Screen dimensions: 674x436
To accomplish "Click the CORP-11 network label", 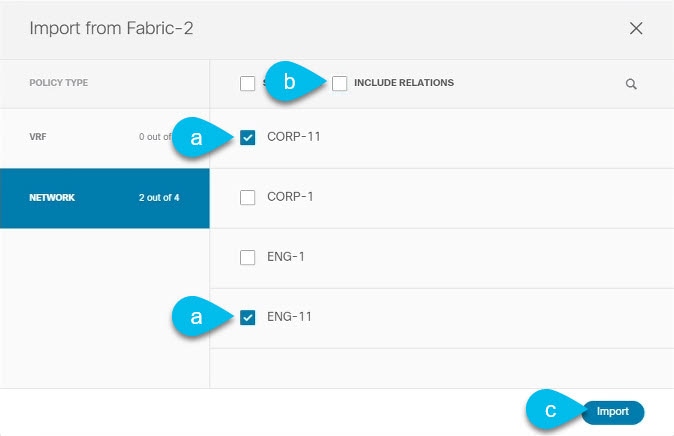I will (x=294, y=137).
